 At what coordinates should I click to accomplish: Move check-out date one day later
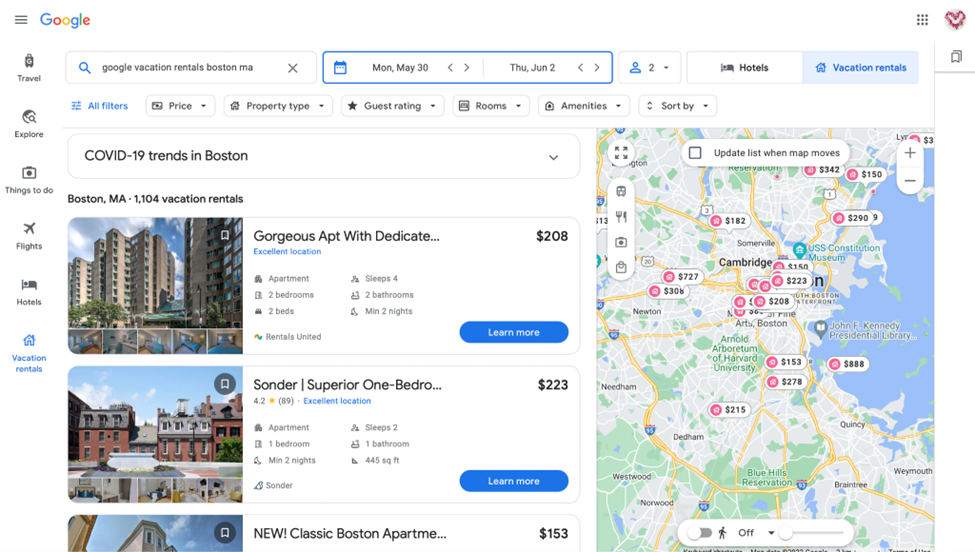point(597,67)
